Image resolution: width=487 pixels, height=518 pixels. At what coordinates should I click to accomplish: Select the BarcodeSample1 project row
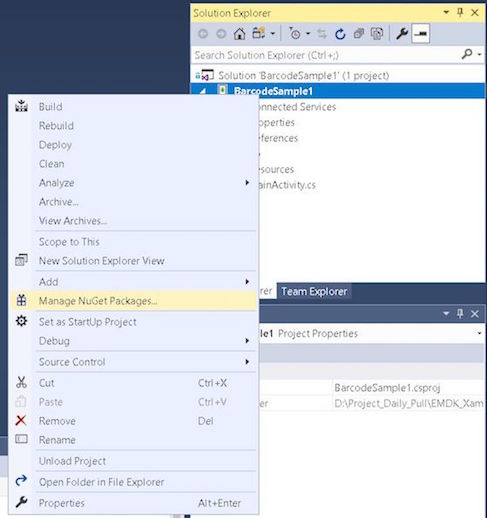point(338,91)
